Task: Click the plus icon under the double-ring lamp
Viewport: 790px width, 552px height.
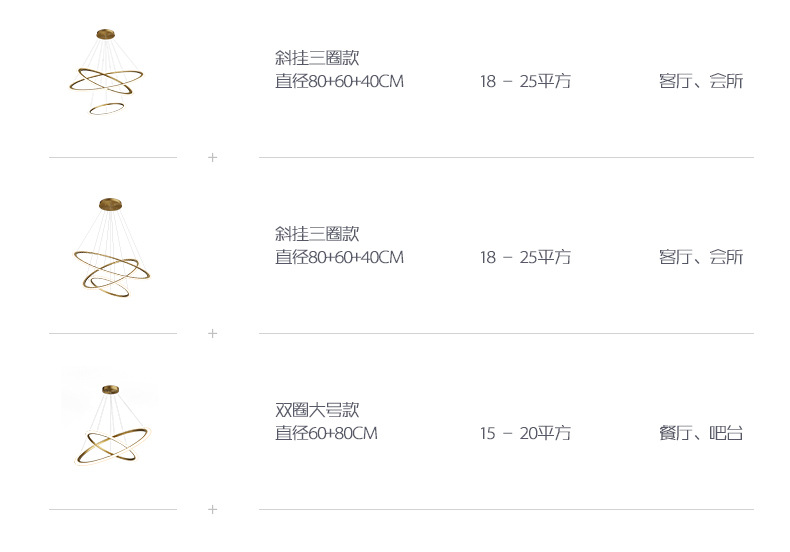Action: [212, 509]
